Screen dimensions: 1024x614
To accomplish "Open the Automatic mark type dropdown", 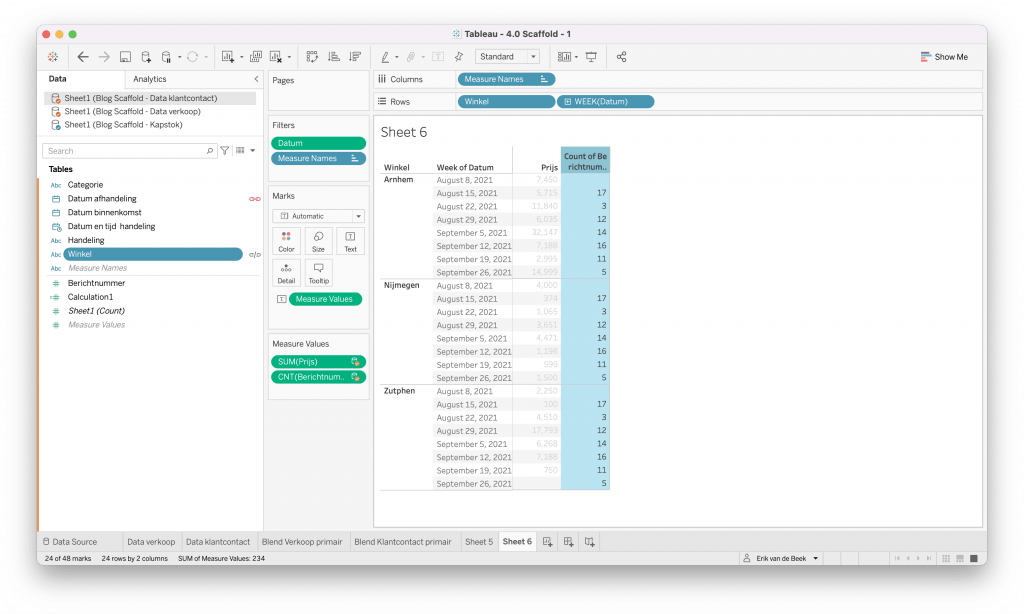I will 318,216.
